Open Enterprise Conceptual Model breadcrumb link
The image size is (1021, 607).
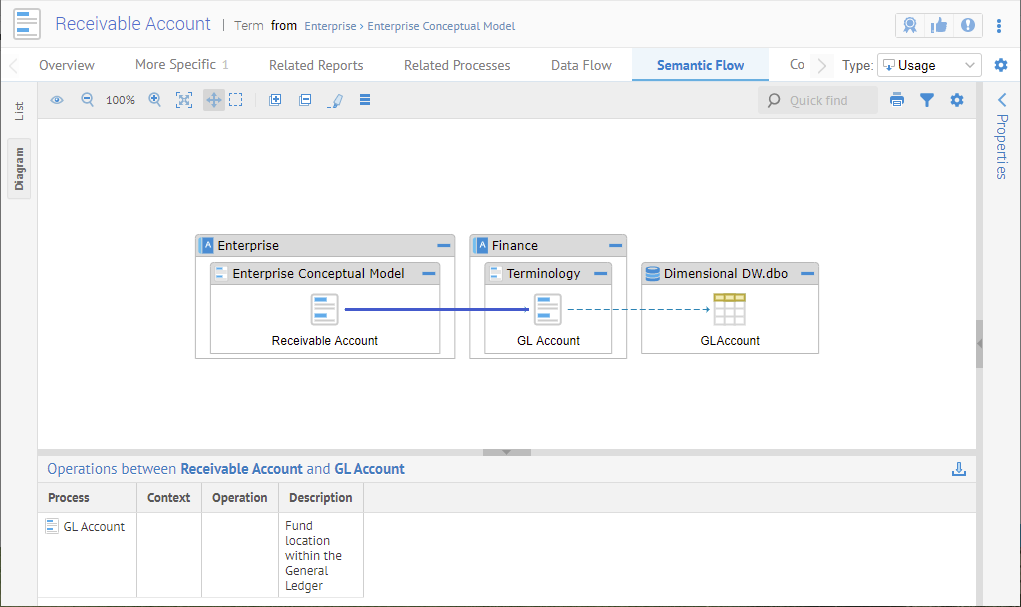coord(441,26)
